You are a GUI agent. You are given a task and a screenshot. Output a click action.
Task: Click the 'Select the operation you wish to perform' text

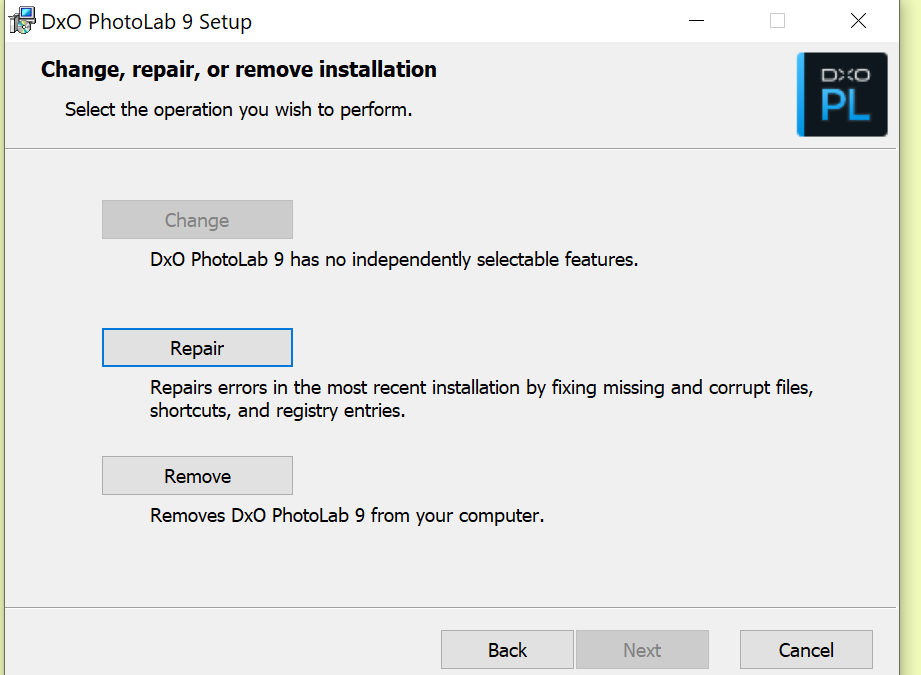[x=239, y=109]
